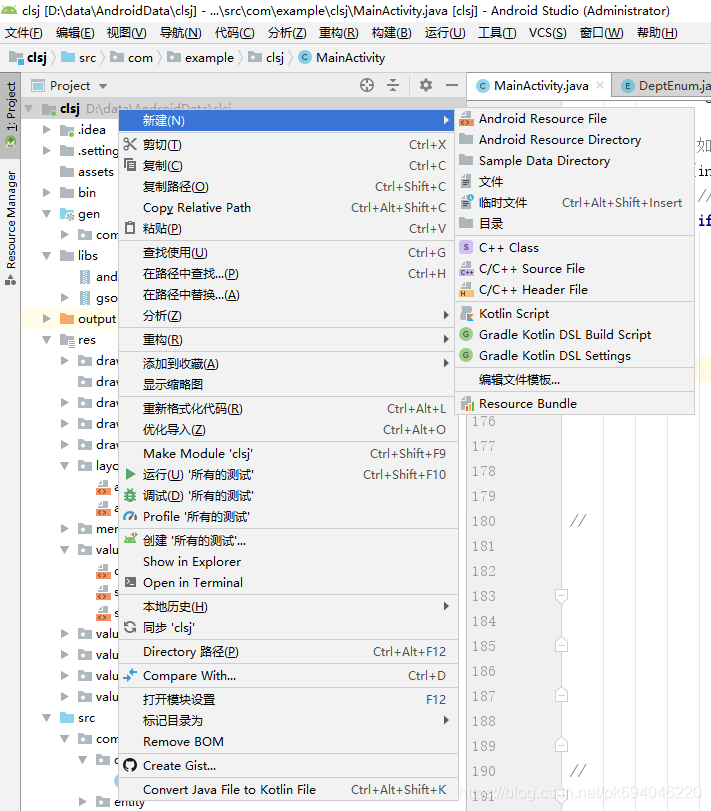This screenshot has width=711, height=811.
Task: Click the sync icon beside 同步 'clsj'
Action: pos(130,627)
